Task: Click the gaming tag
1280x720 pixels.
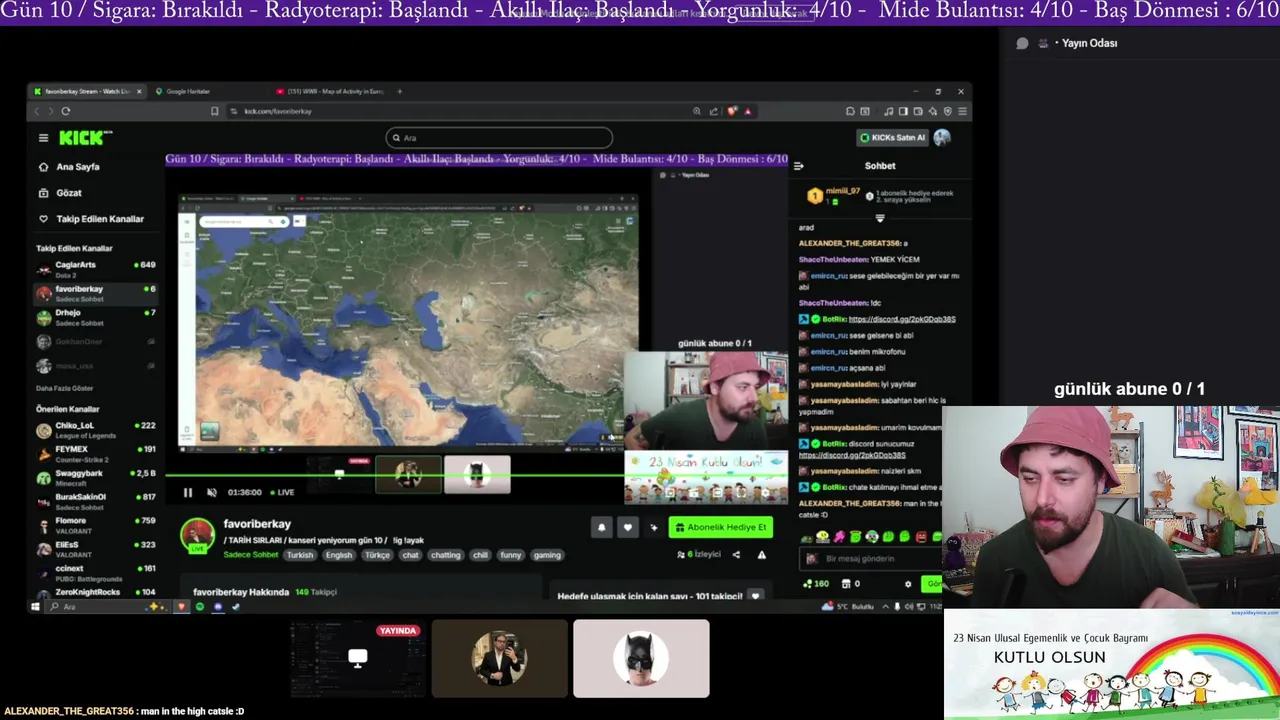Action: pyautogui.click(x=547, y=555)
